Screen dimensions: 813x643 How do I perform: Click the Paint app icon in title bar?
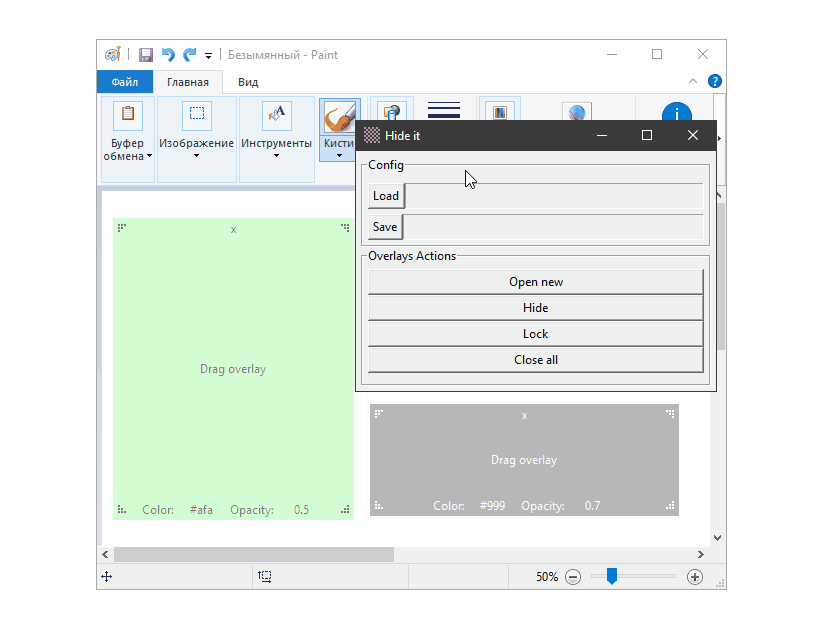click(113, 54)
